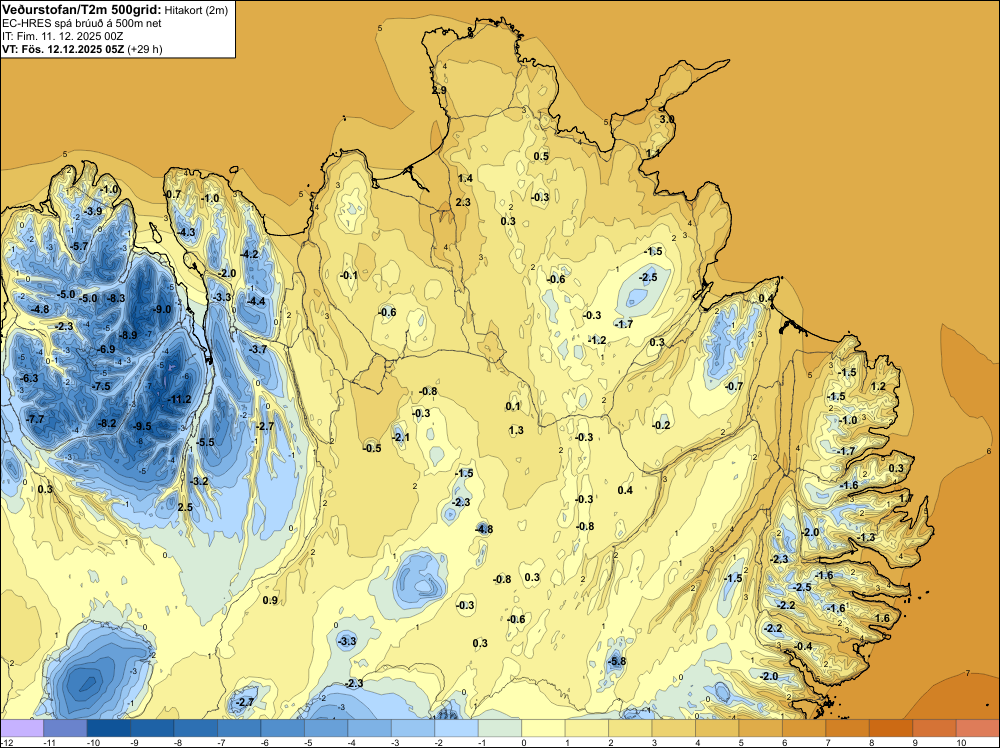Click the temperature label -4.2
Image resolution: width=1000 pixels, height=748 pixels.
click(249, 254)
